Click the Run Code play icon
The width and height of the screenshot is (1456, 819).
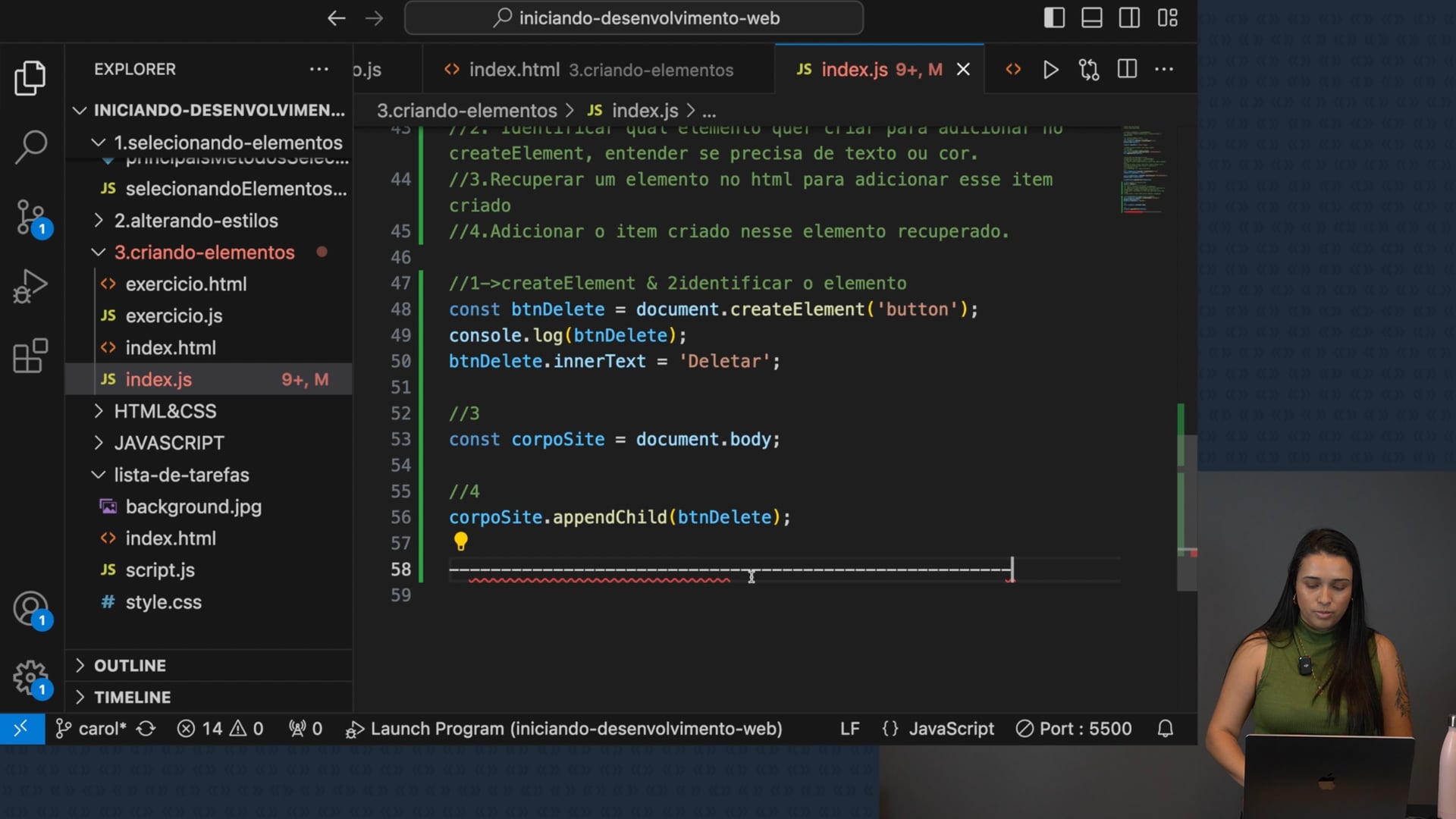(x=1050, y=70)
